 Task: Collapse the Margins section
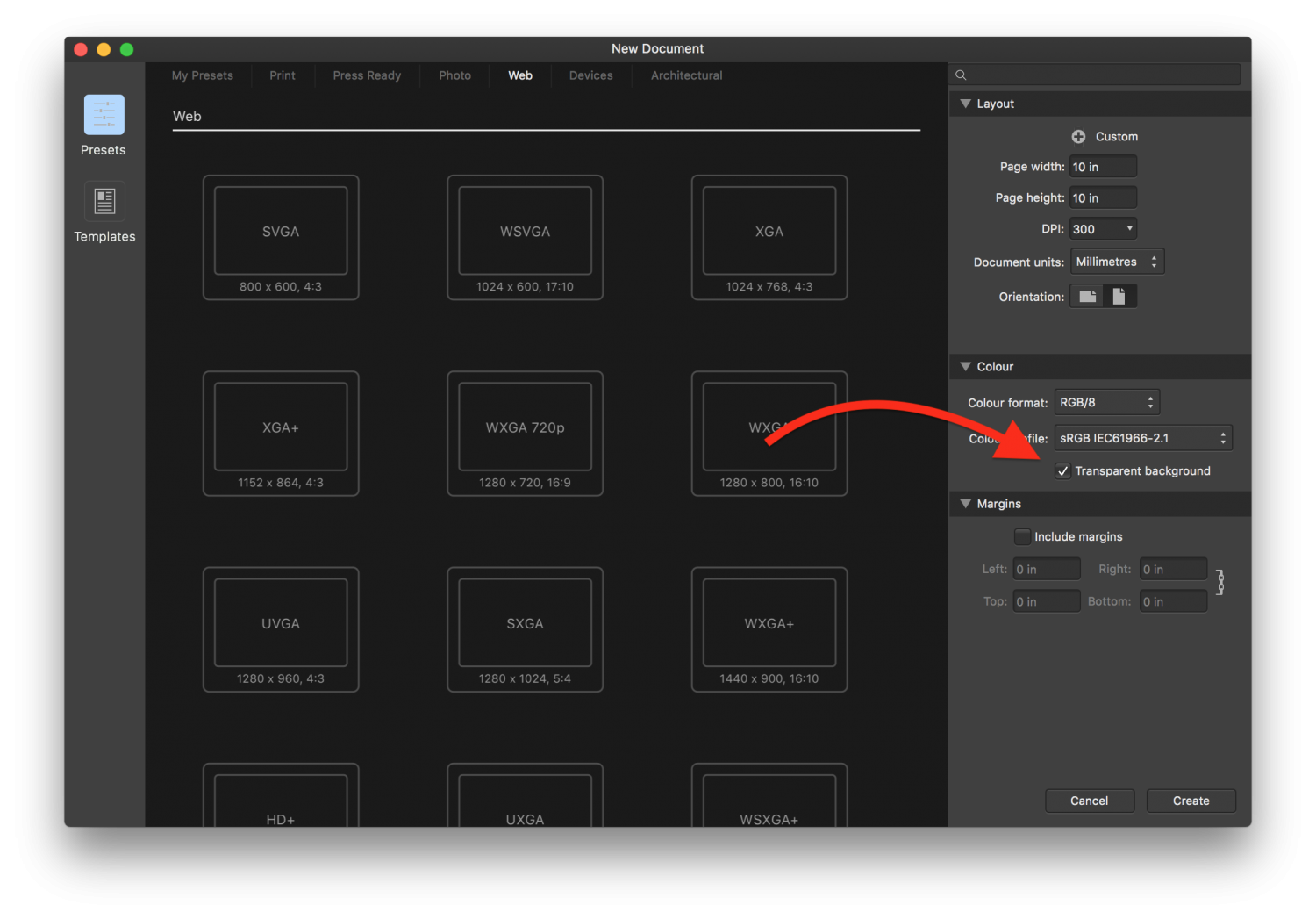click(966, 503)
